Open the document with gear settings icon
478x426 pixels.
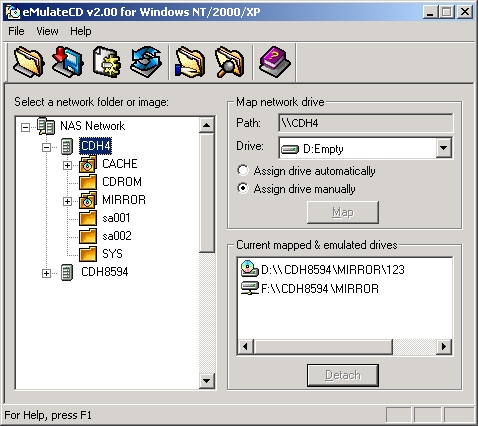[107, 62]
